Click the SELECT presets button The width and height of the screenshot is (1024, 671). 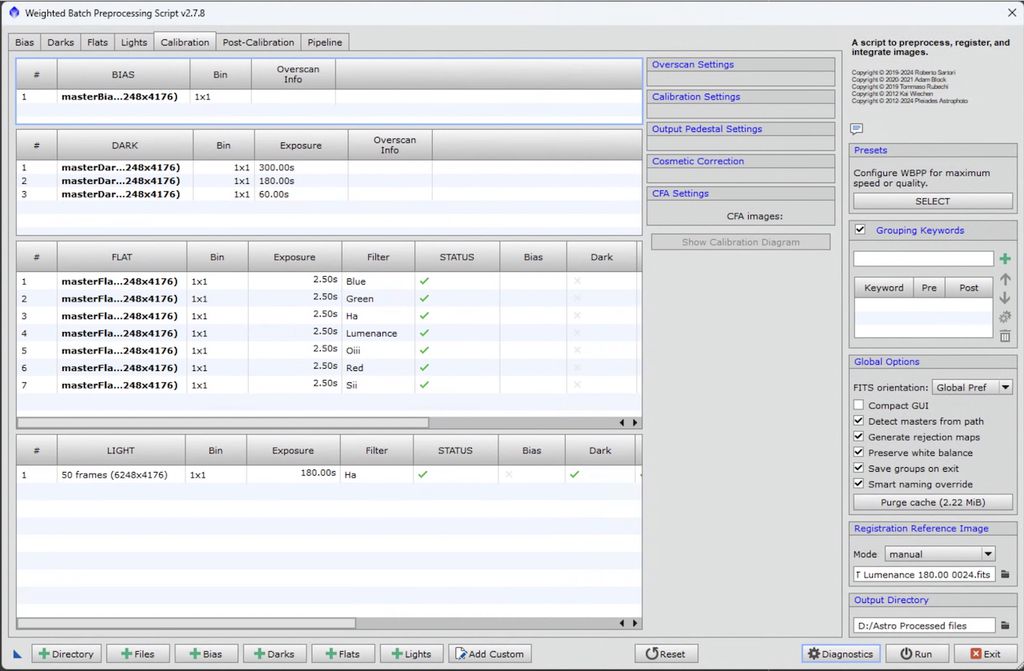pyautogui.click(x=933, y=201)
